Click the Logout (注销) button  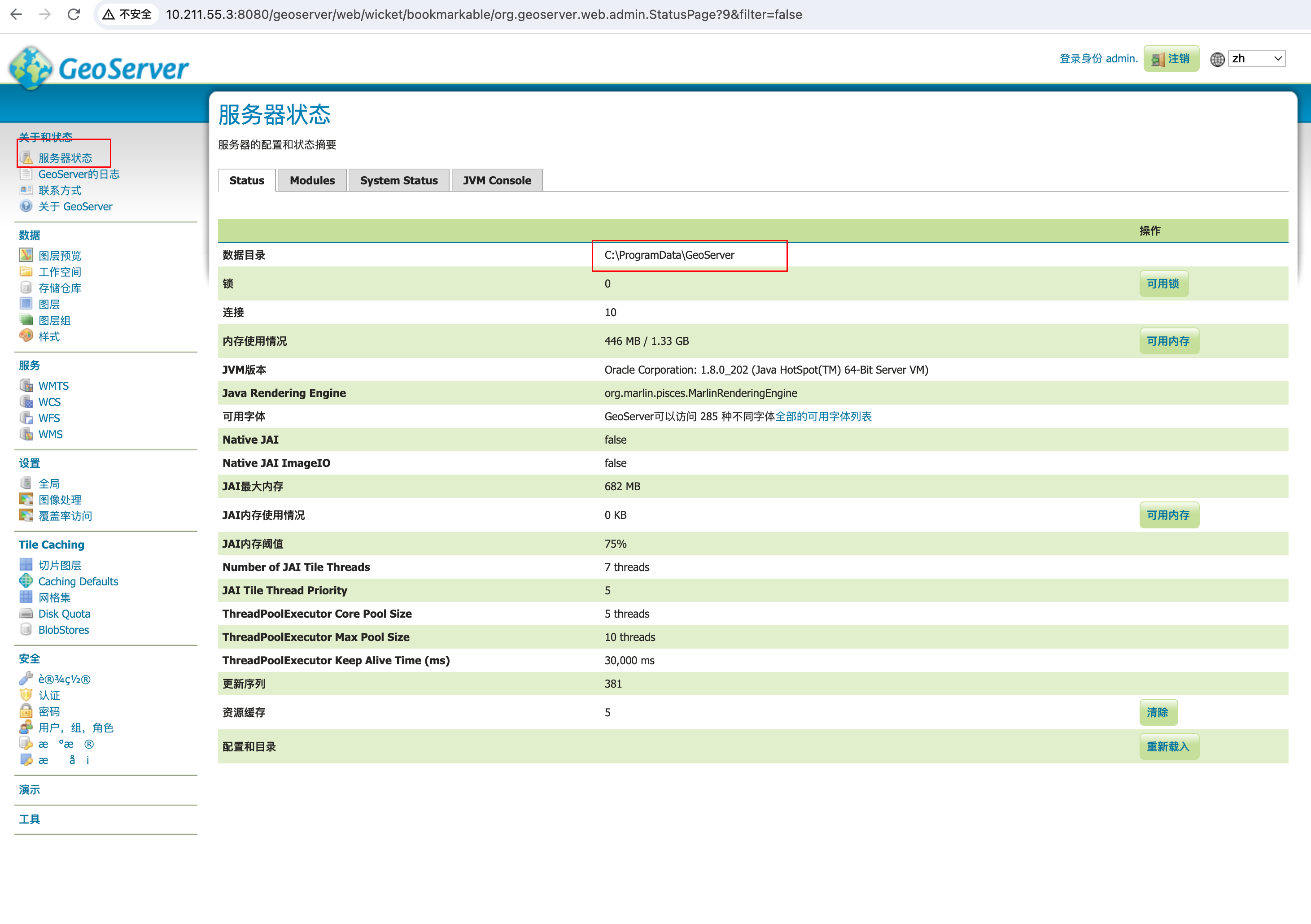coord(1171,59)
